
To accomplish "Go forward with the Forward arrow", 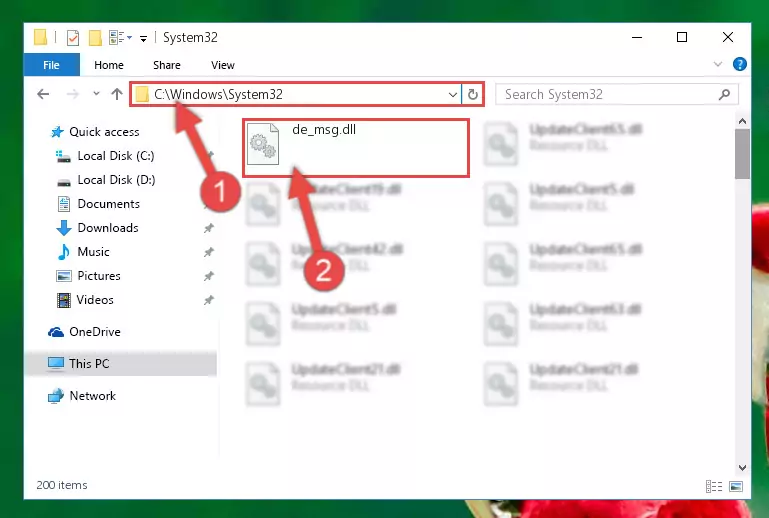I will [x=73, y=94].
